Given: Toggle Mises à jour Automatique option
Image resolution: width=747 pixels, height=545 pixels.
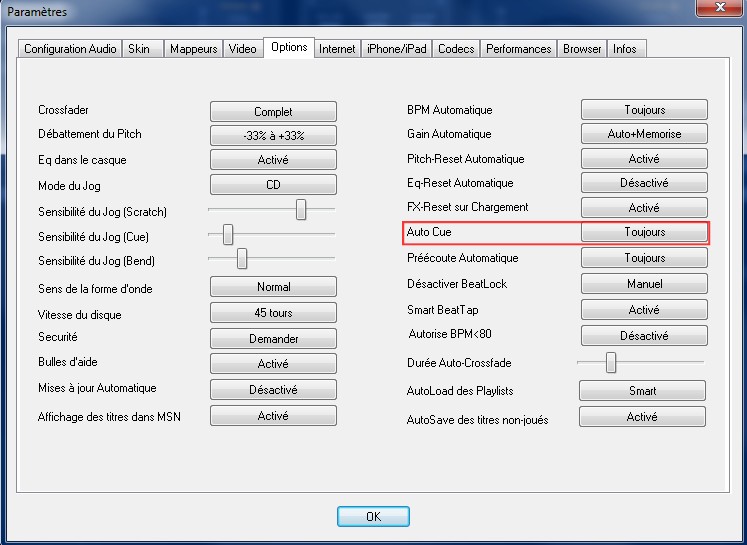Looking at the screenshot, I should point(273,390).
